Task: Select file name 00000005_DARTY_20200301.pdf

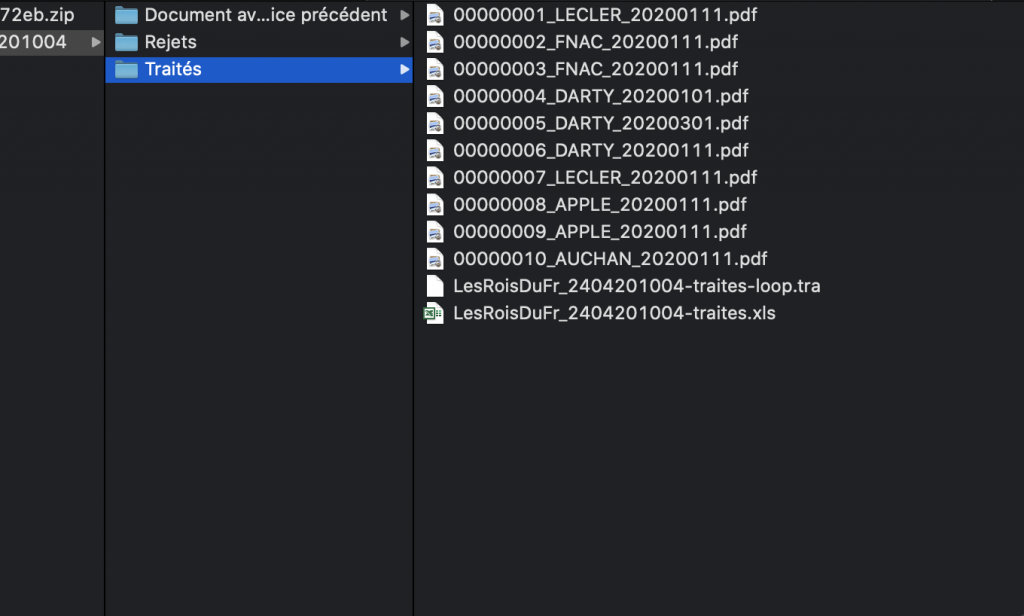Action: point(601,123)
